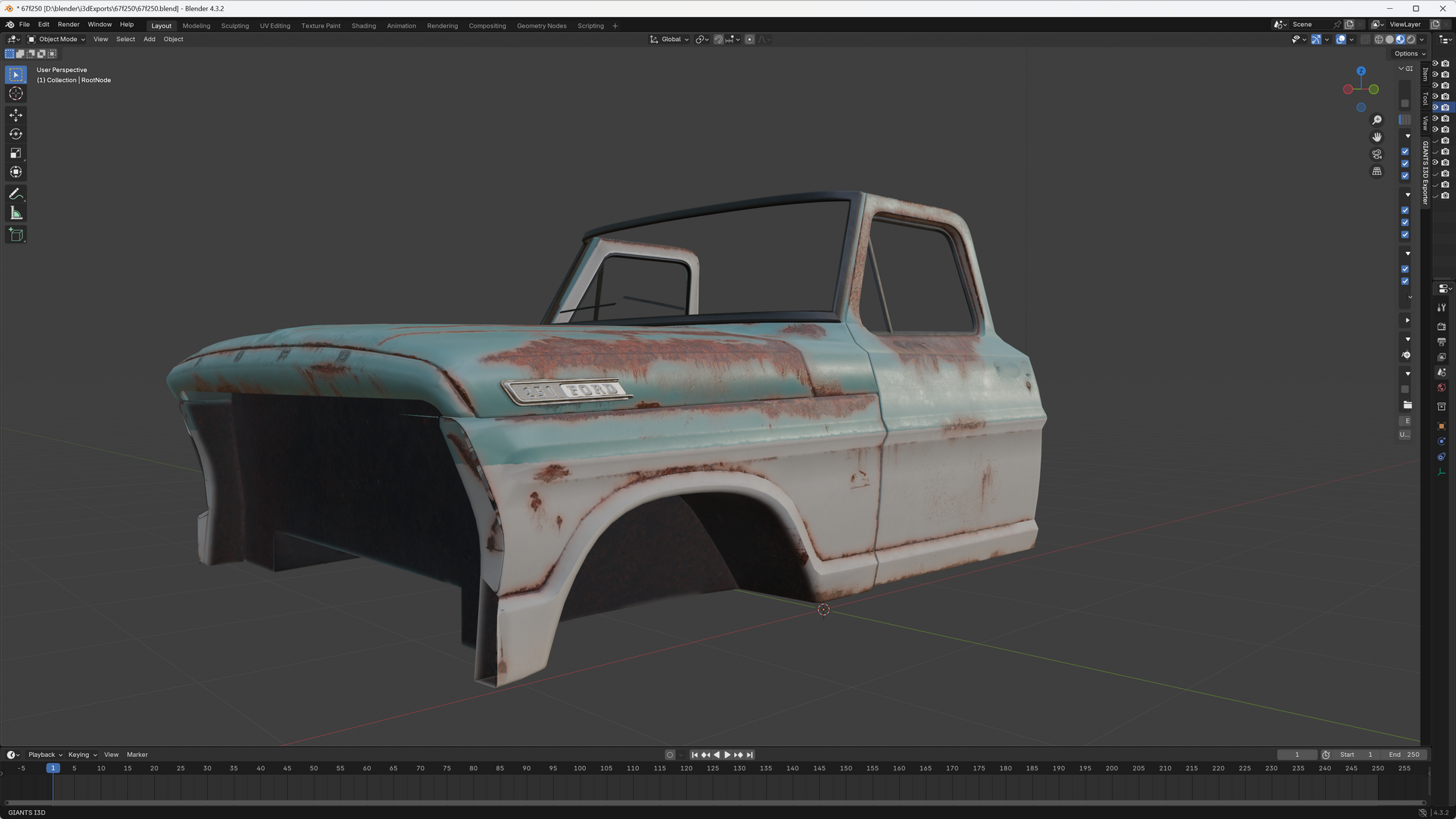This screenshot has width=1456, height=819.
Task: Toggle camera view with camera icon
Action: click(x=1377, y=154)
